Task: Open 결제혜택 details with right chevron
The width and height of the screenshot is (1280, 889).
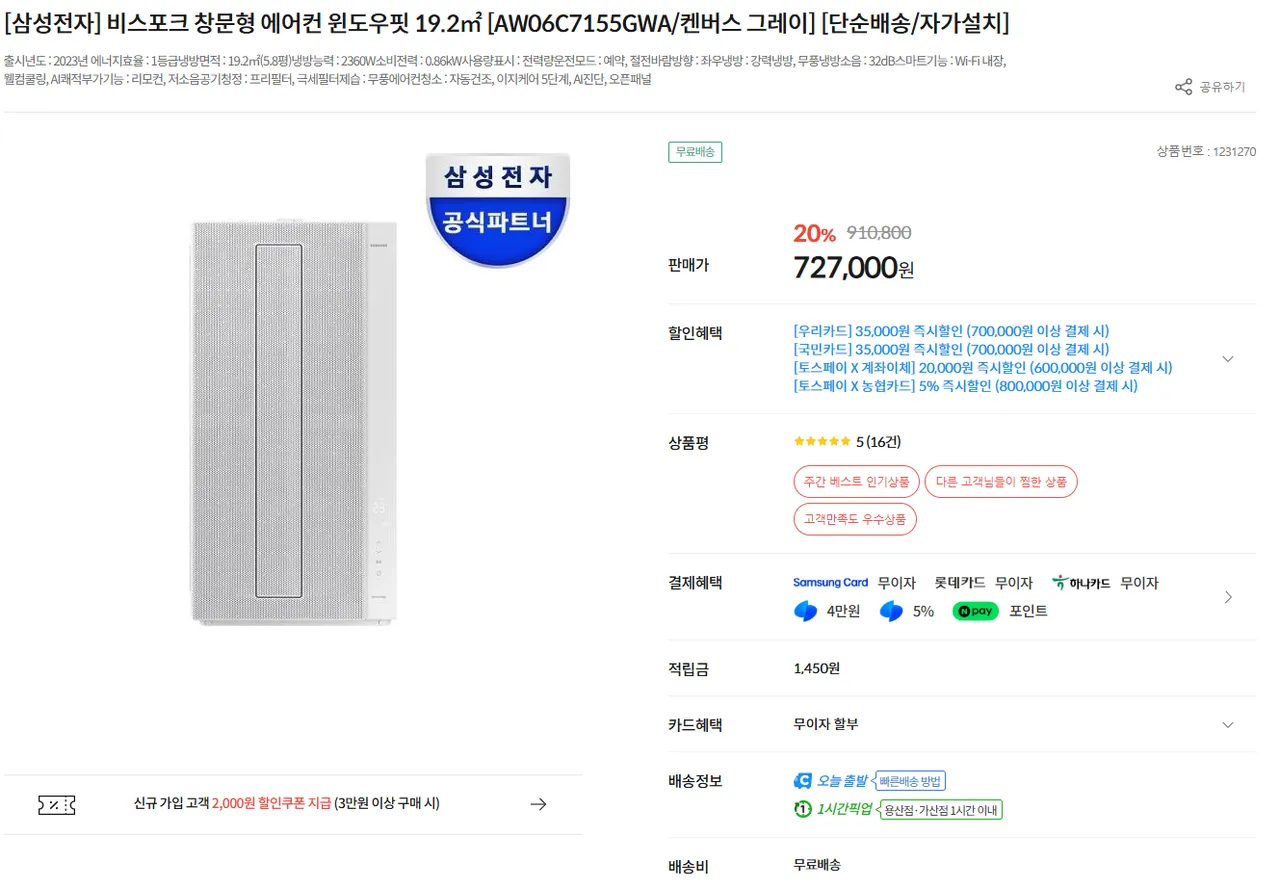Action: pyautogui.click(x=1228, y=597)
